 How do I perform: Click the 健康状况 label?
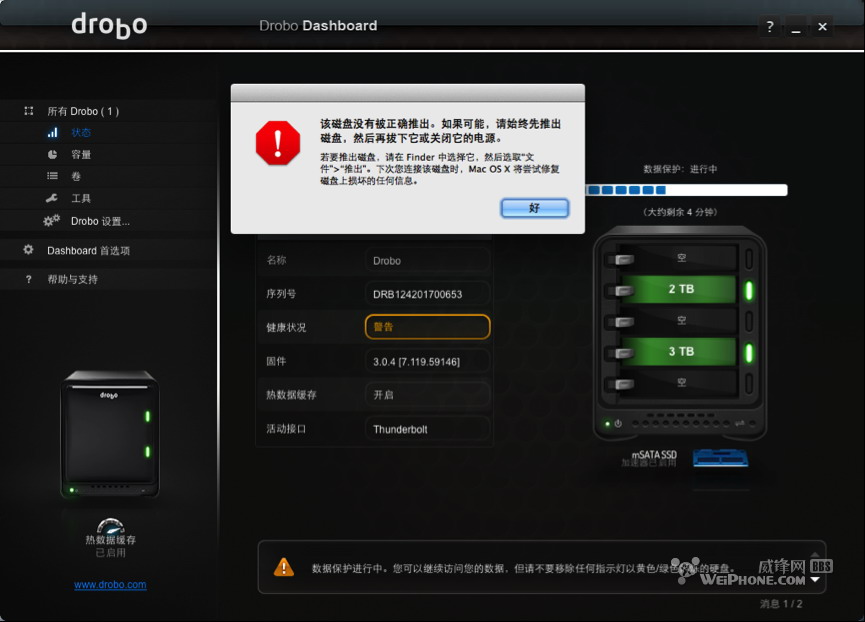[x=286, y=328]
